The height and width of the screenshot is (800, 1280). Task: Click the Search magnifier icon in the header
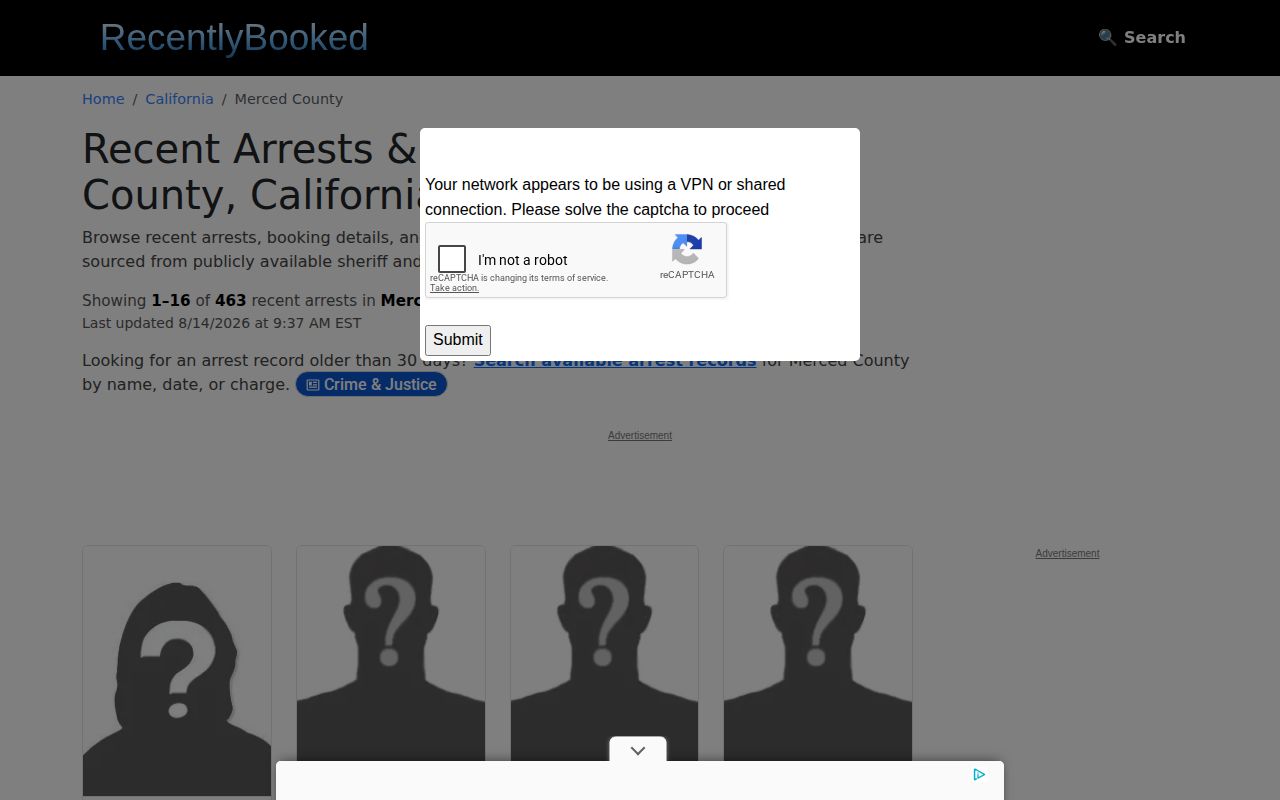coord(1107,37)
